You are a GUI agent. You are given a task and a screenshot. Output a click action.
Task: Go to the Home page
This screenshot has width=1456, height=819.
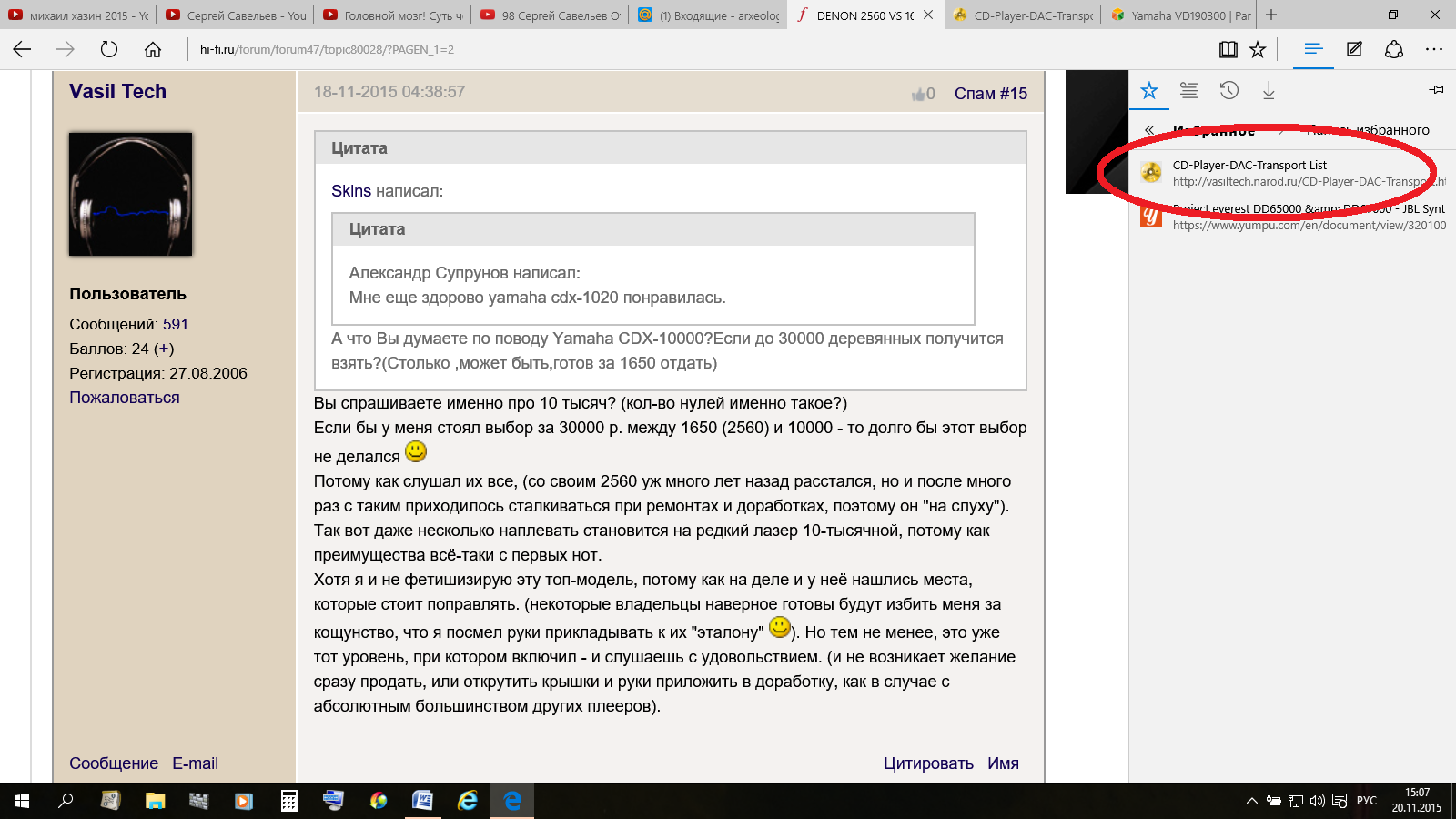153,49
